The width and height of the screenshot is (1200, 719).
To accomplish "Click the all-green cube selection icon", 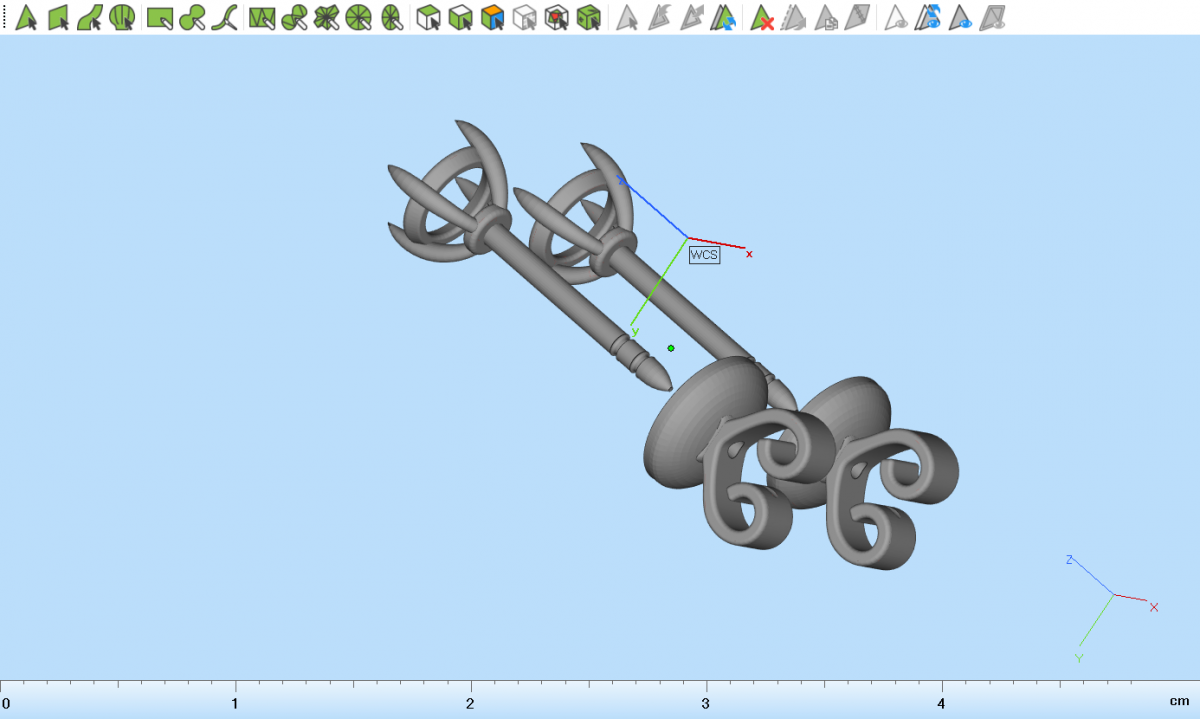I will point(590,17).
